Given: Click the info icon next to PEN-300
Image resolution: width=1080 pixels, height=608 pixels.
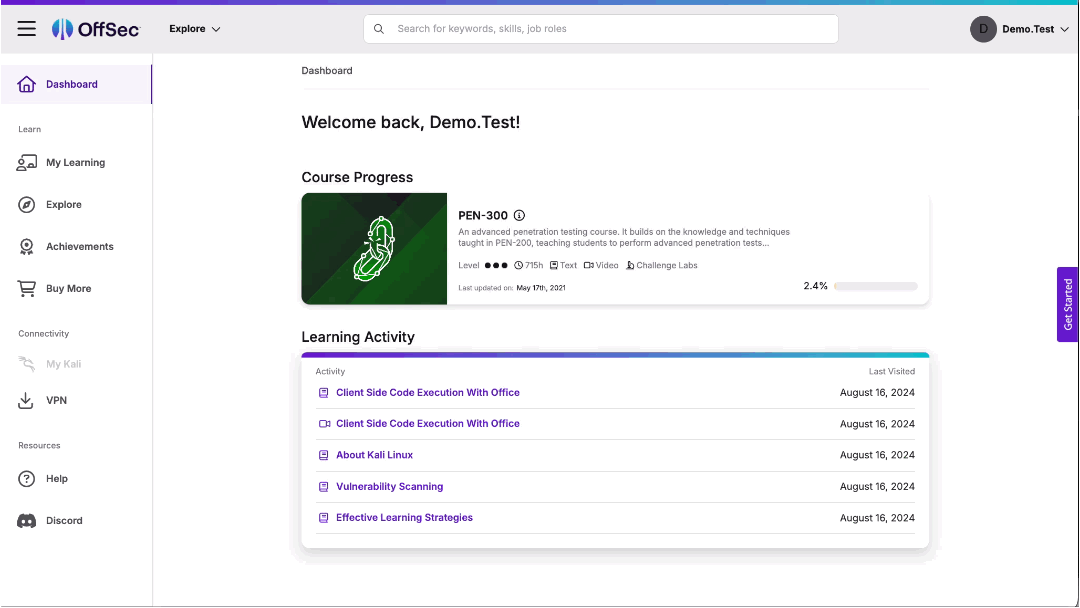Looking at the screenshot, I should click(519, 215).
